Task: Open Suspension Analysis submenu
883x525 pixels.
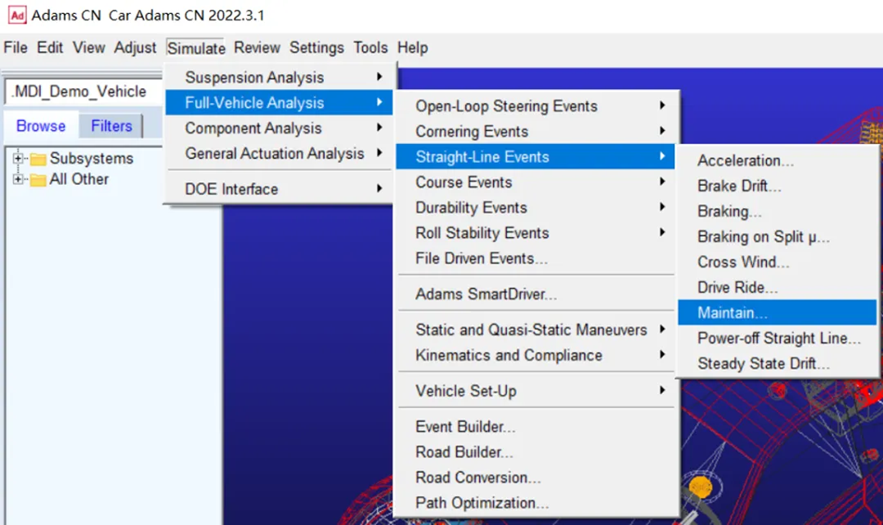Action: click(279, 77)
